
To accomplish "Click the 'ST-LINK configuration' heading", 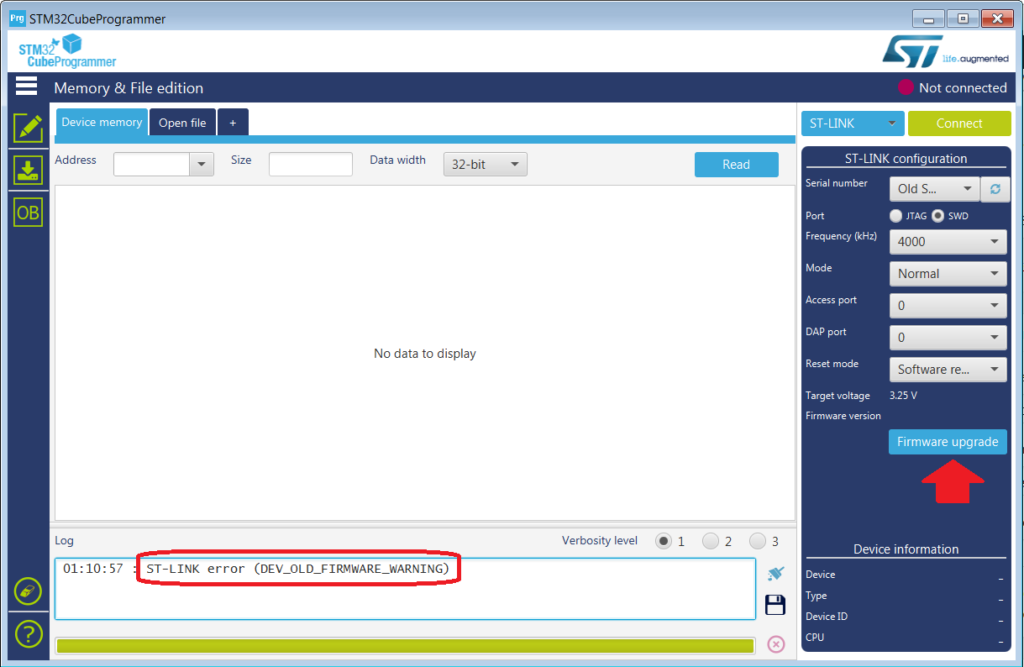I will pyautogui.click(x=906, y=158).
